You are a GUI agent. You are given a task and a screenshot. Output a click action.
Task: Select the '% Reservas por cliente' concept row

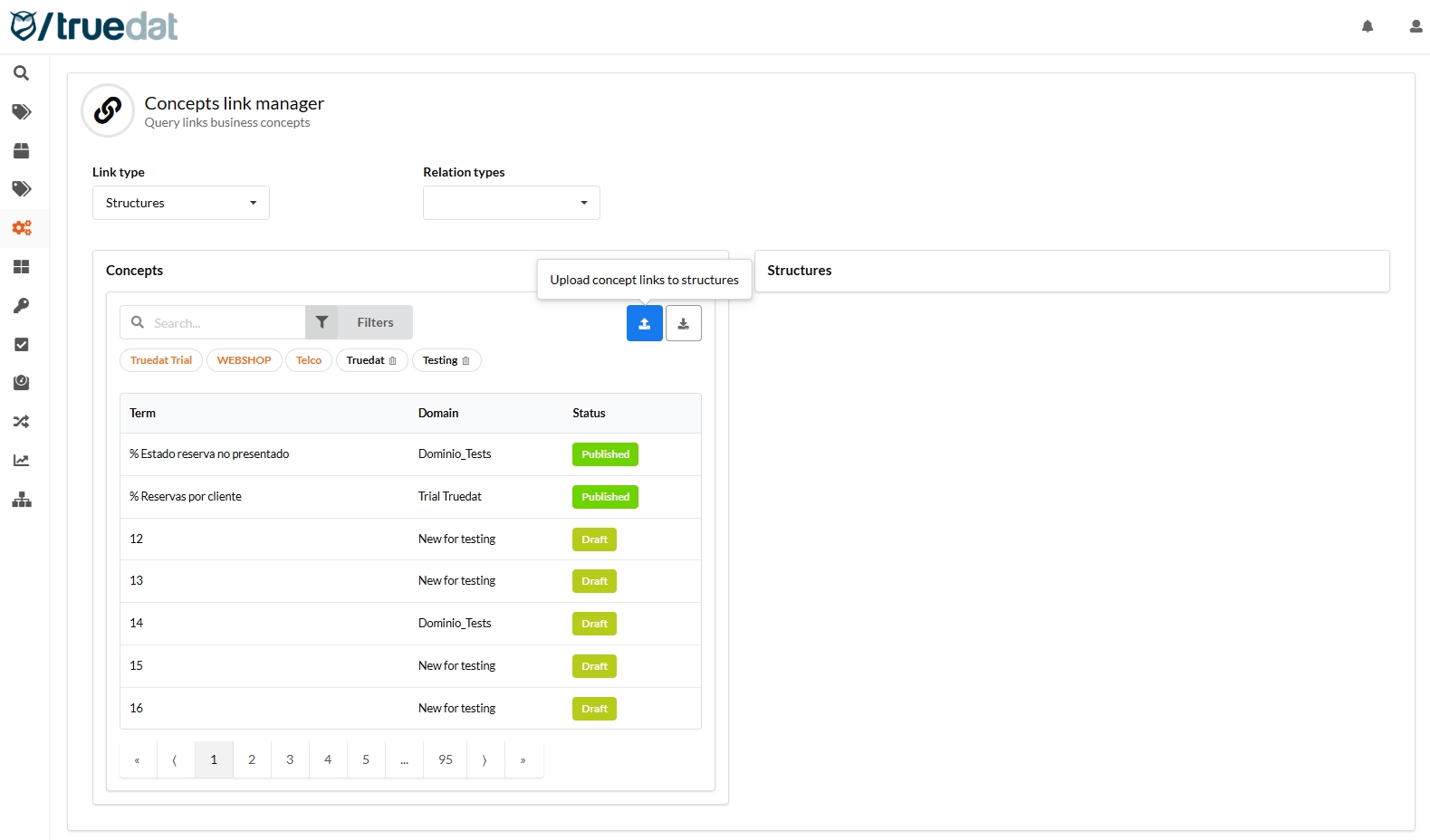[x=186, y=497]
